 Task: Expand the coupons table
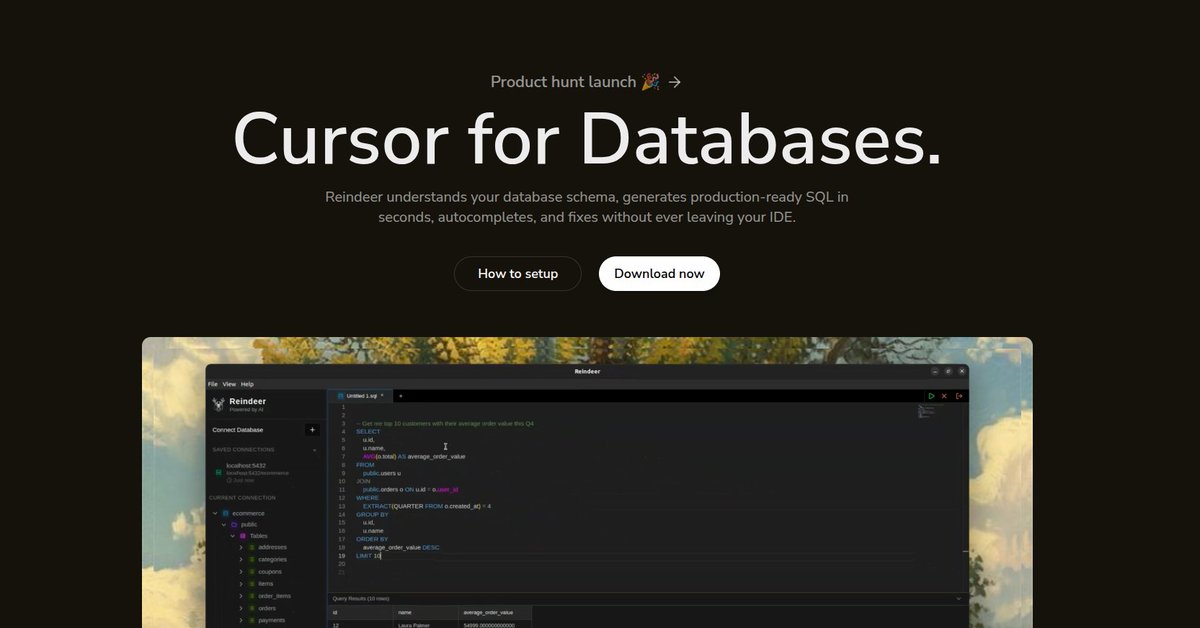[241, 572]
